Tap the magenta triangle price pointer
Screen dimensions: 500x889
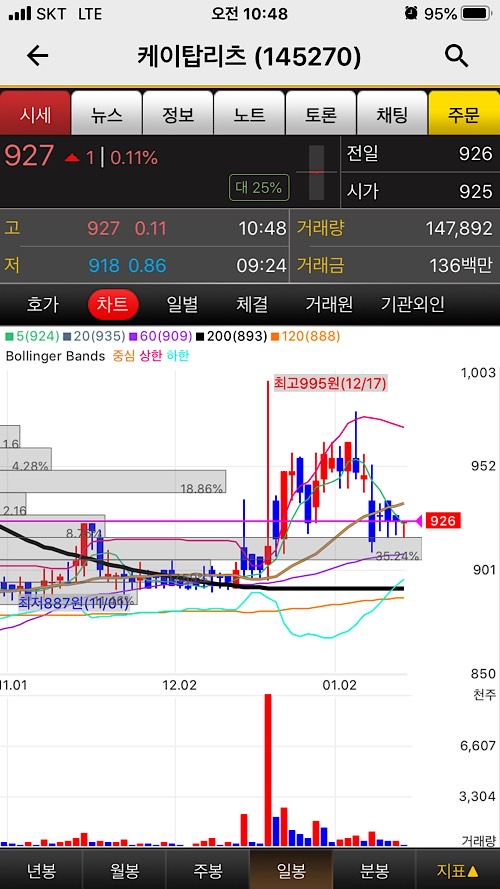click(419, 520)
